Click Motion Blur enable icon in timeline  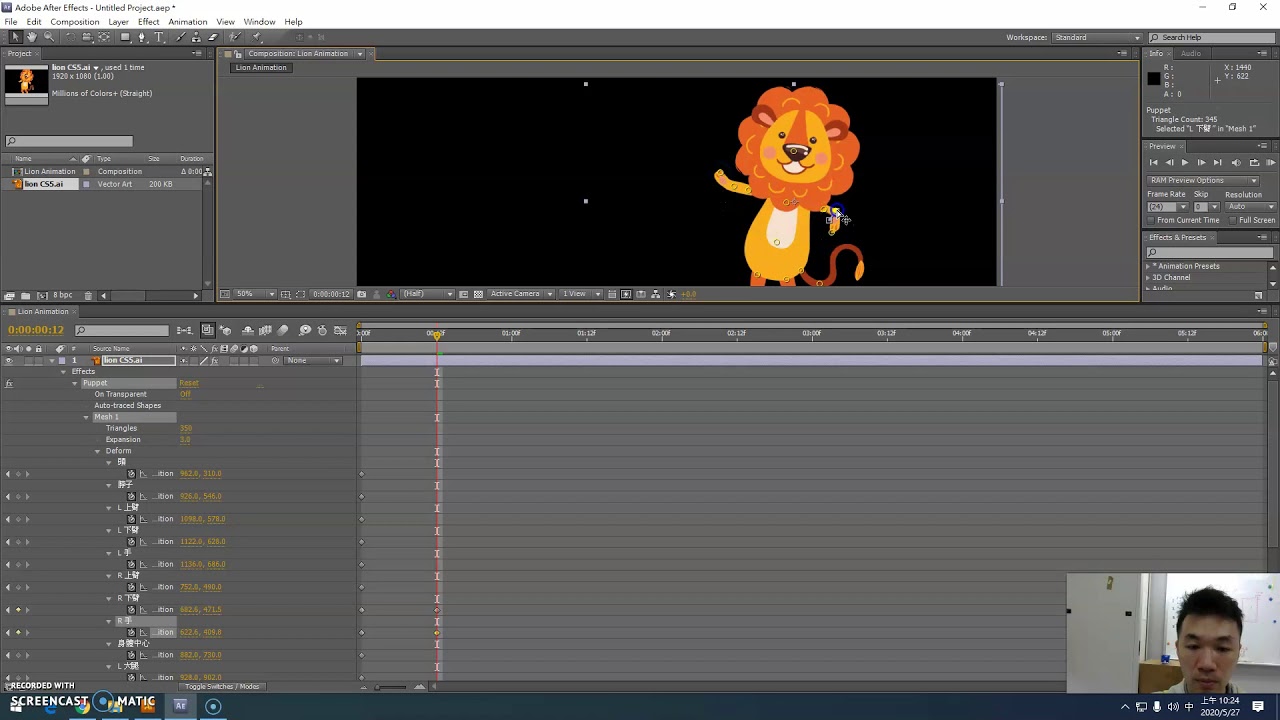click(283, 330)
